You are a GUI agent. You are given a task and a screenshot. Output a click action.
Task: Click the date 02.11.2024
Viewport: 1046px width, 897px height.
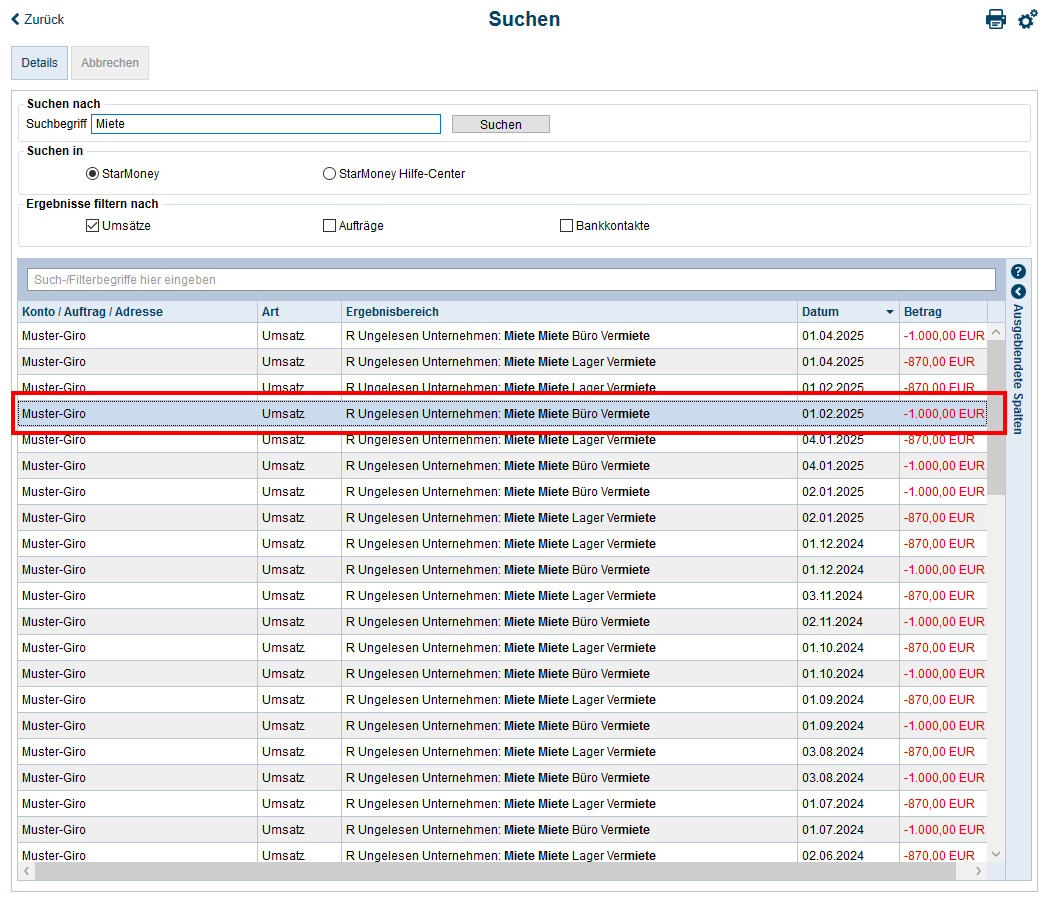[833, 622]
